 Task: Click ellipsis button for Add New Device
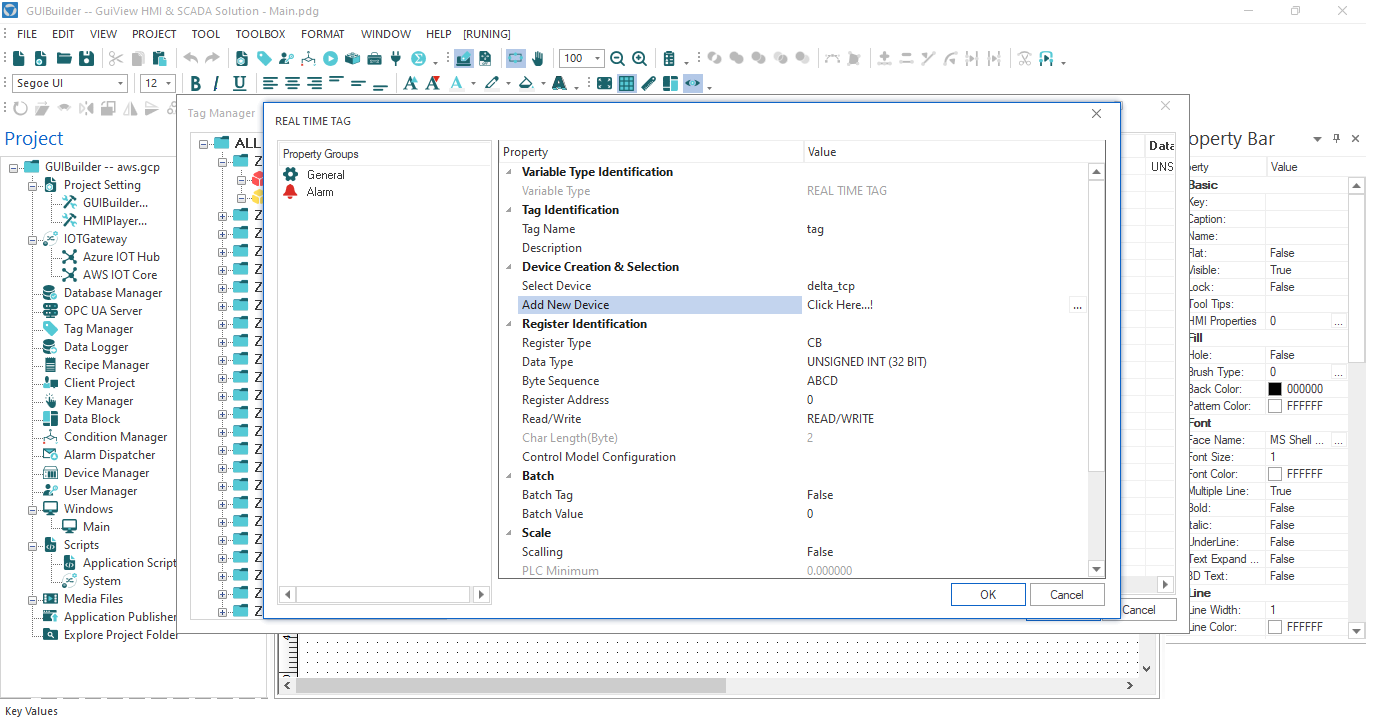[1077, 306]
